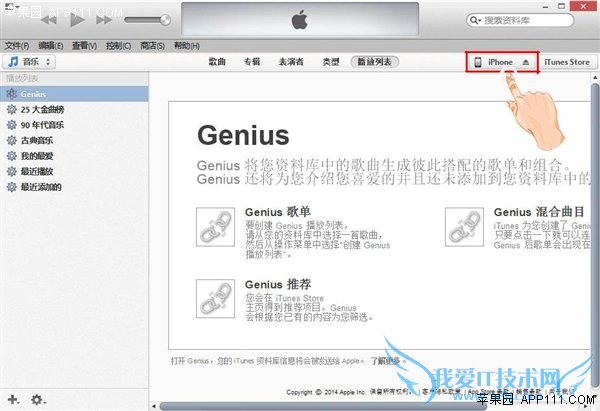This screenshot has width=600, height=411.
Task: Click the horizontal scrollbar left arrow
Action: point(153,406)
